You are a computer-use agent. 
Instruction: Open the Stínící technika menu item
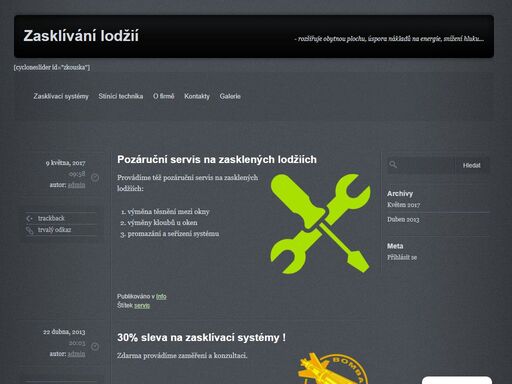pyautogui.click(x=121, y=96)
